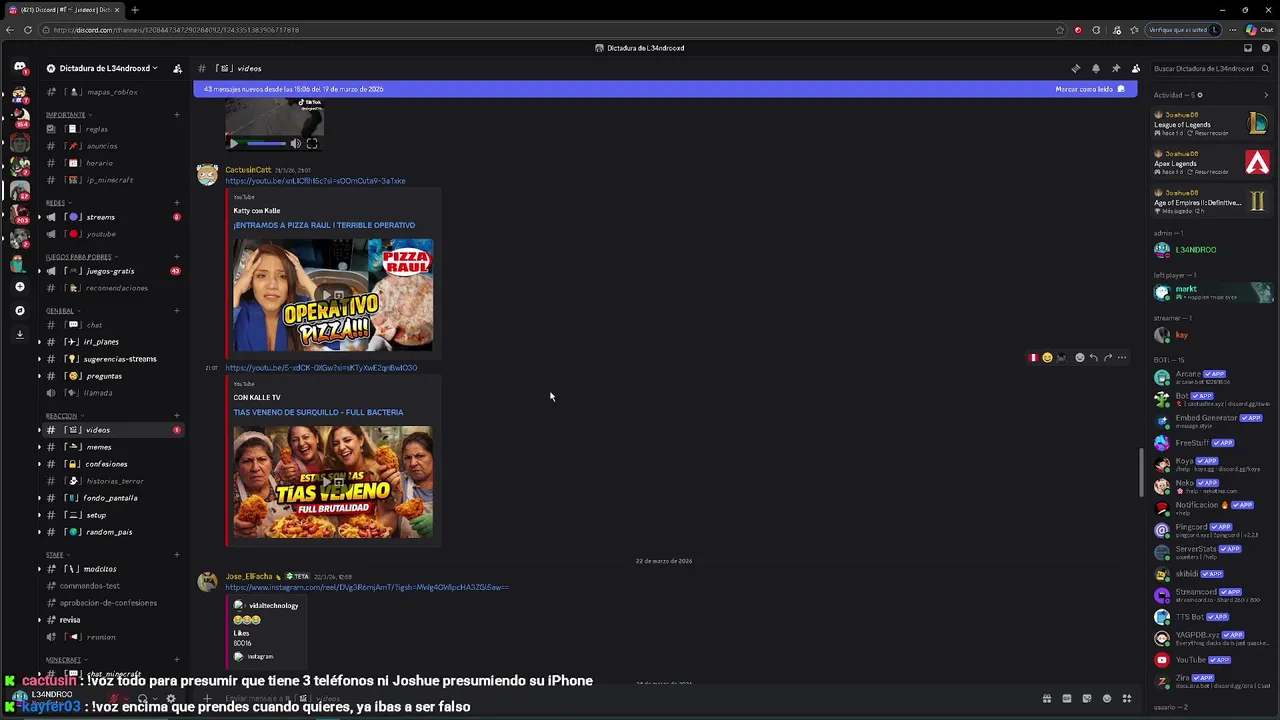Open the Apex Legends activity icon
1280x720 pixels.
1257,161
